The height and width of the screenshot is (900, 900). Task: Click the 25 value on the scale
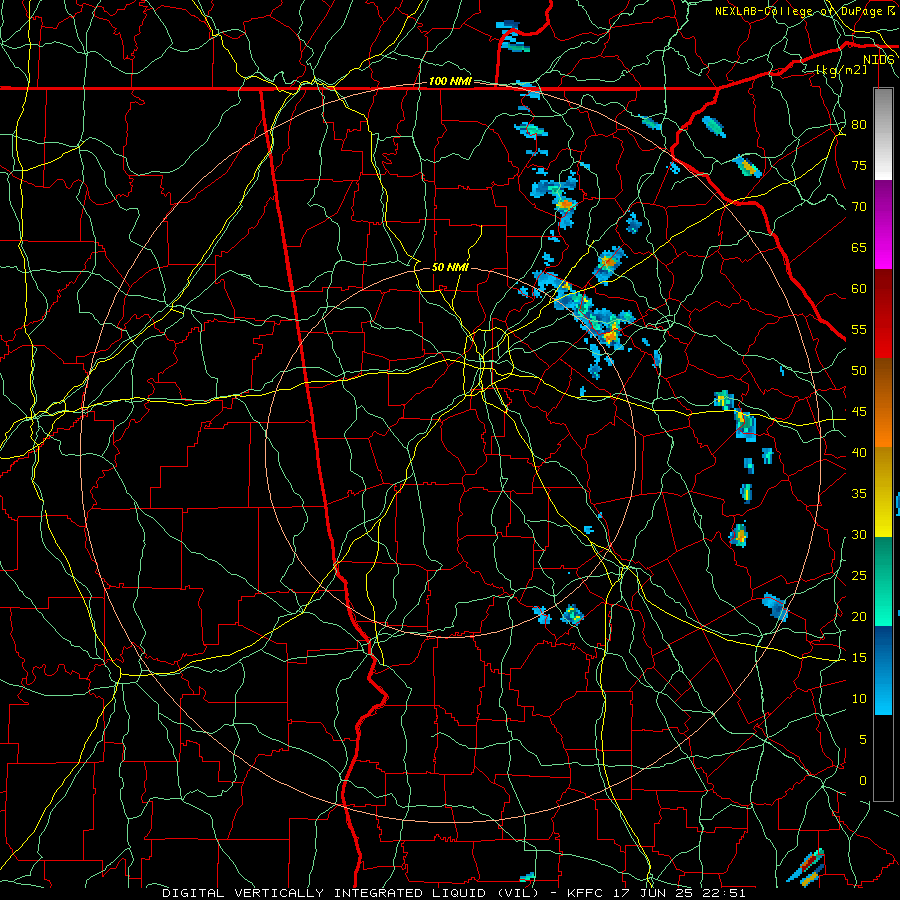click(859, 576)
